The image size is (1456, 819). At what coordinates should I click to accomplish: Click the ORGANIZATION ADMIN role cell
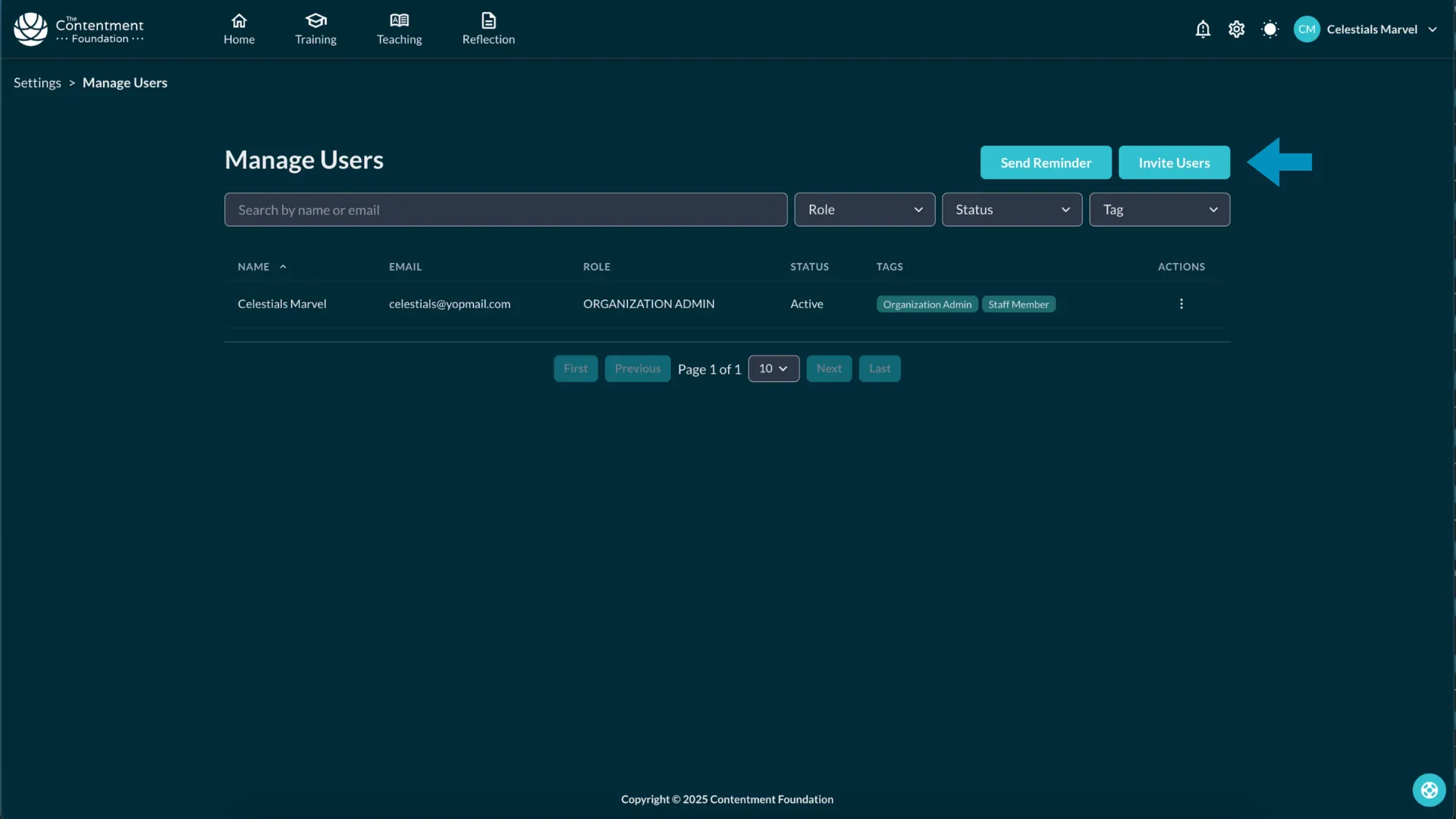click(x=648, y=304)
